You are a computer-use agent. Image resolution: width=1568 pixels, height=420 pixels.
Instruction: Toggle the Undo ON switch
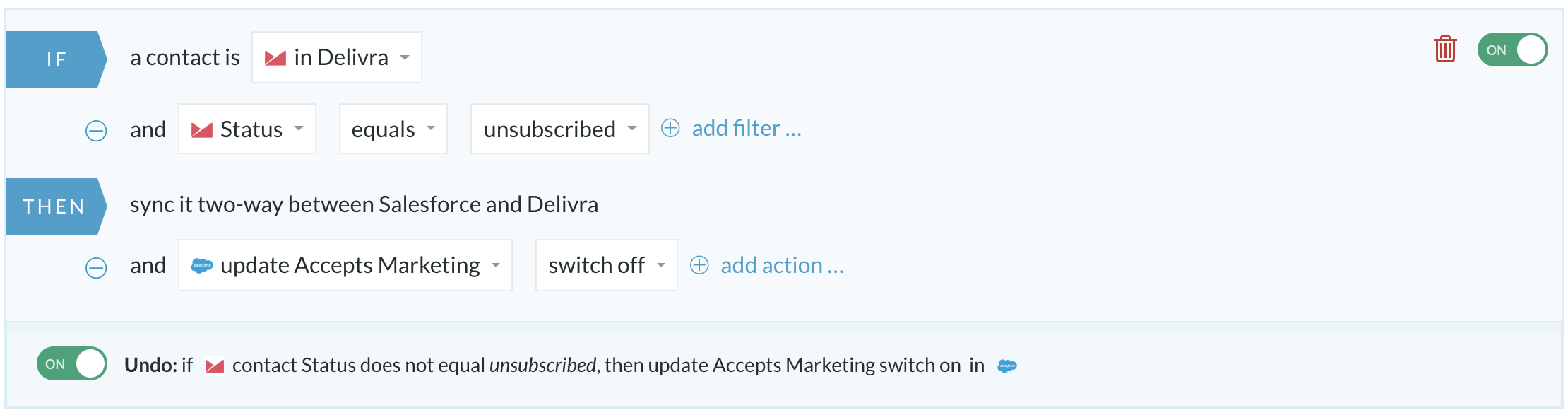point(72,363)
